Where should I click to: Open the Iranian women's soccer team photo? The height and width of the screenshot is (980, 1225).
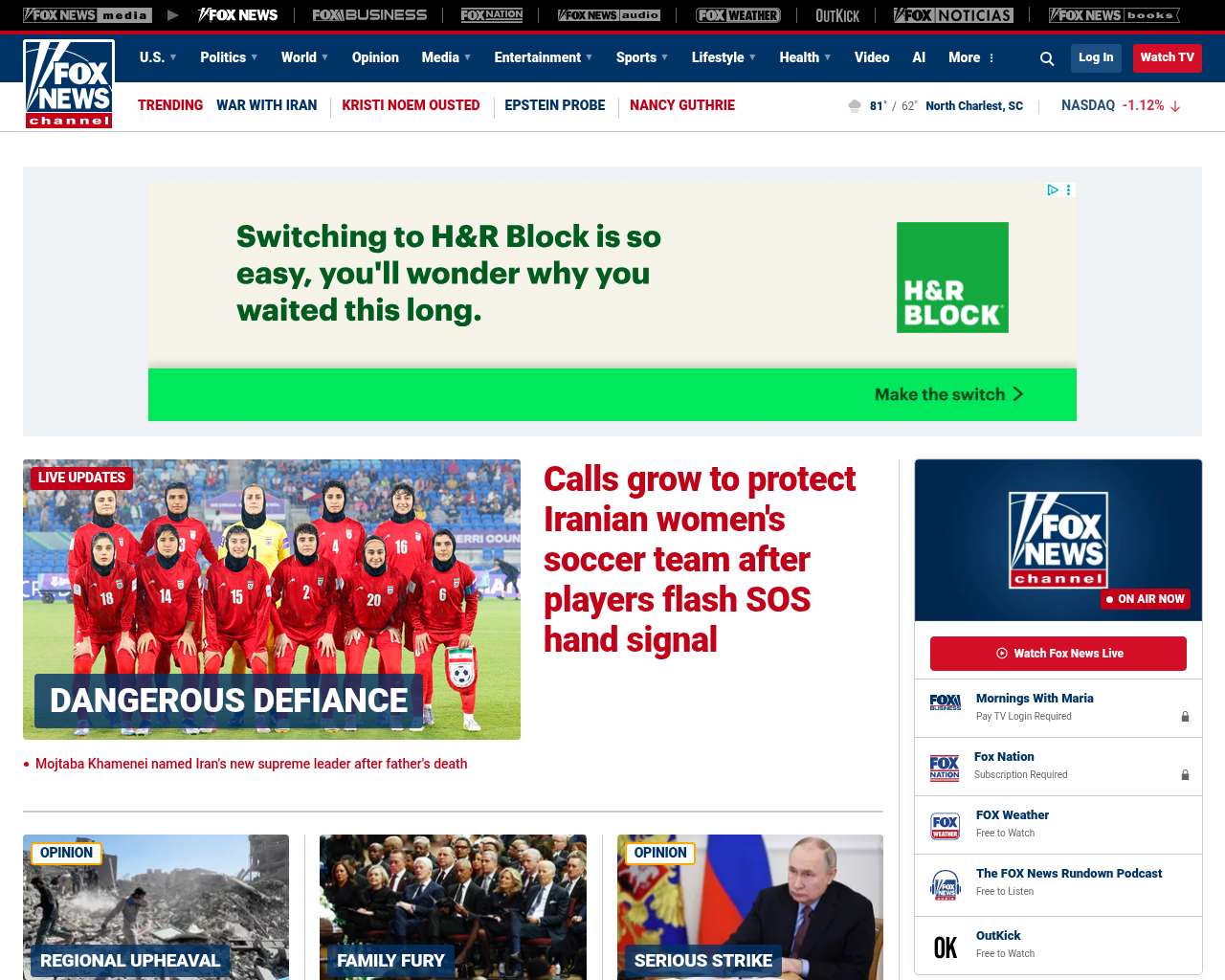pyautogui.click(x=272, y=599)
